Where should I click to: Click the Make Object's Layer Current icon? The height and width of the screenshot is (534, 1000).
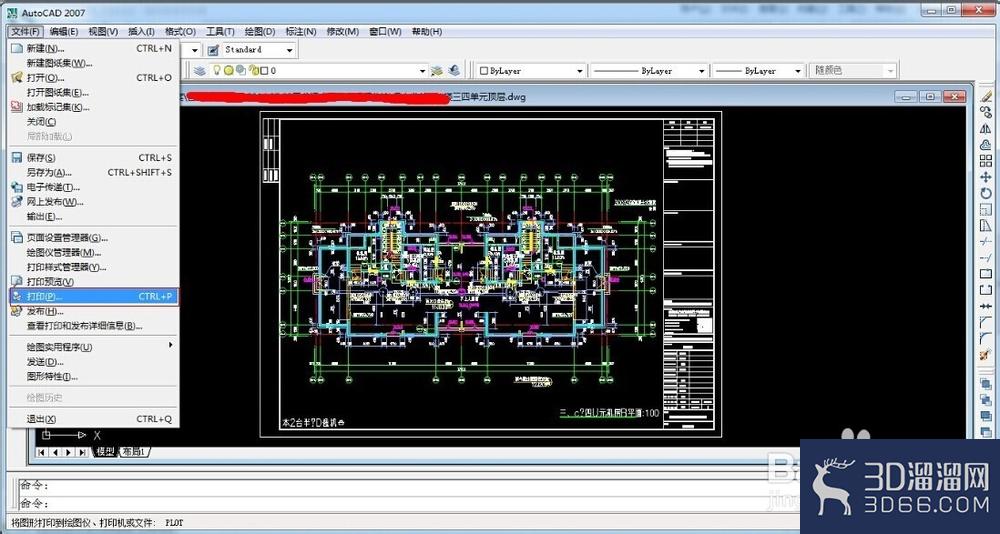tap(437, 71)
